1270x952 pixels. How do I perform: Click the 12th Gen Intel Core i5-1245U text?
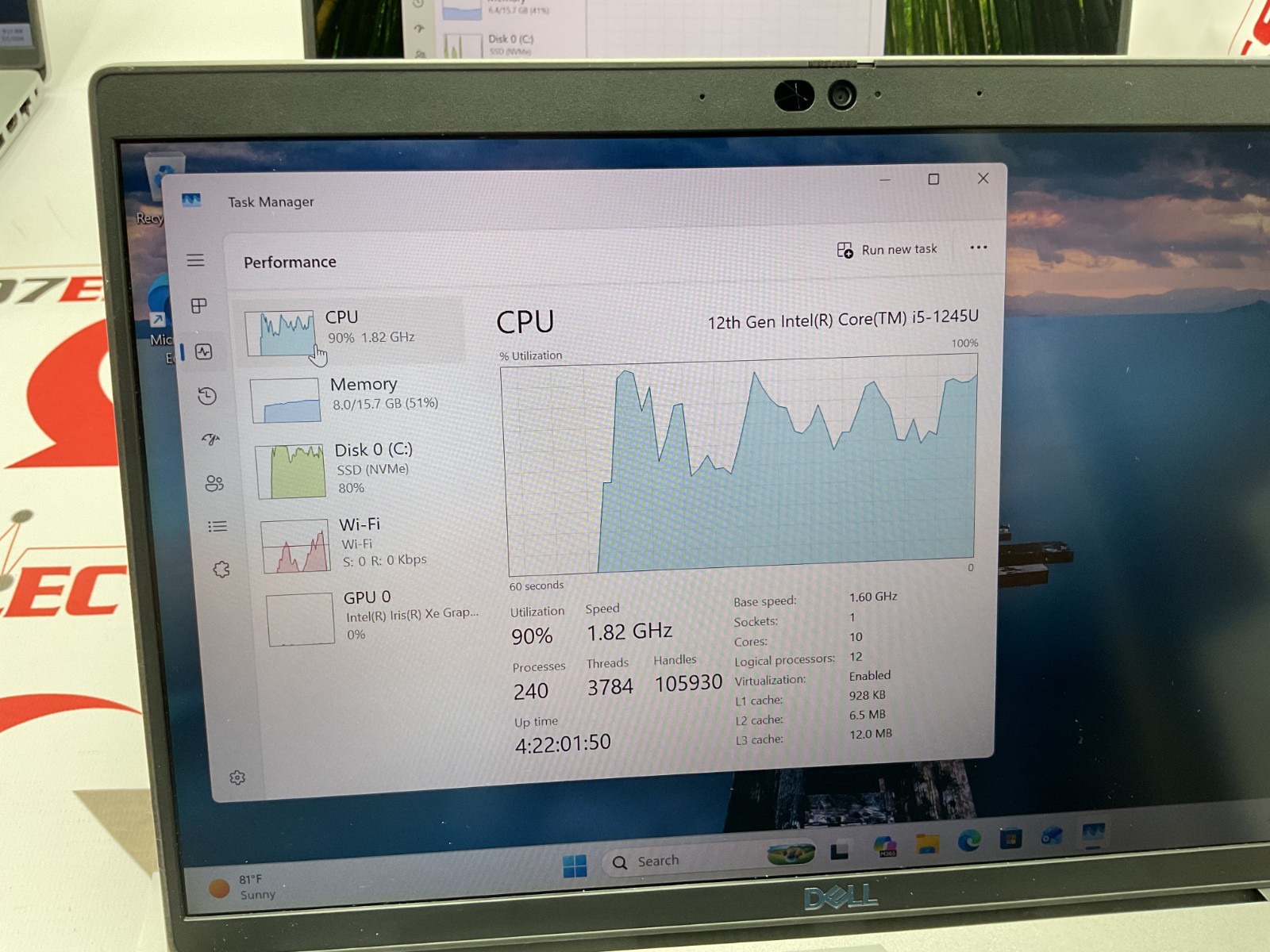click(843, 320)
